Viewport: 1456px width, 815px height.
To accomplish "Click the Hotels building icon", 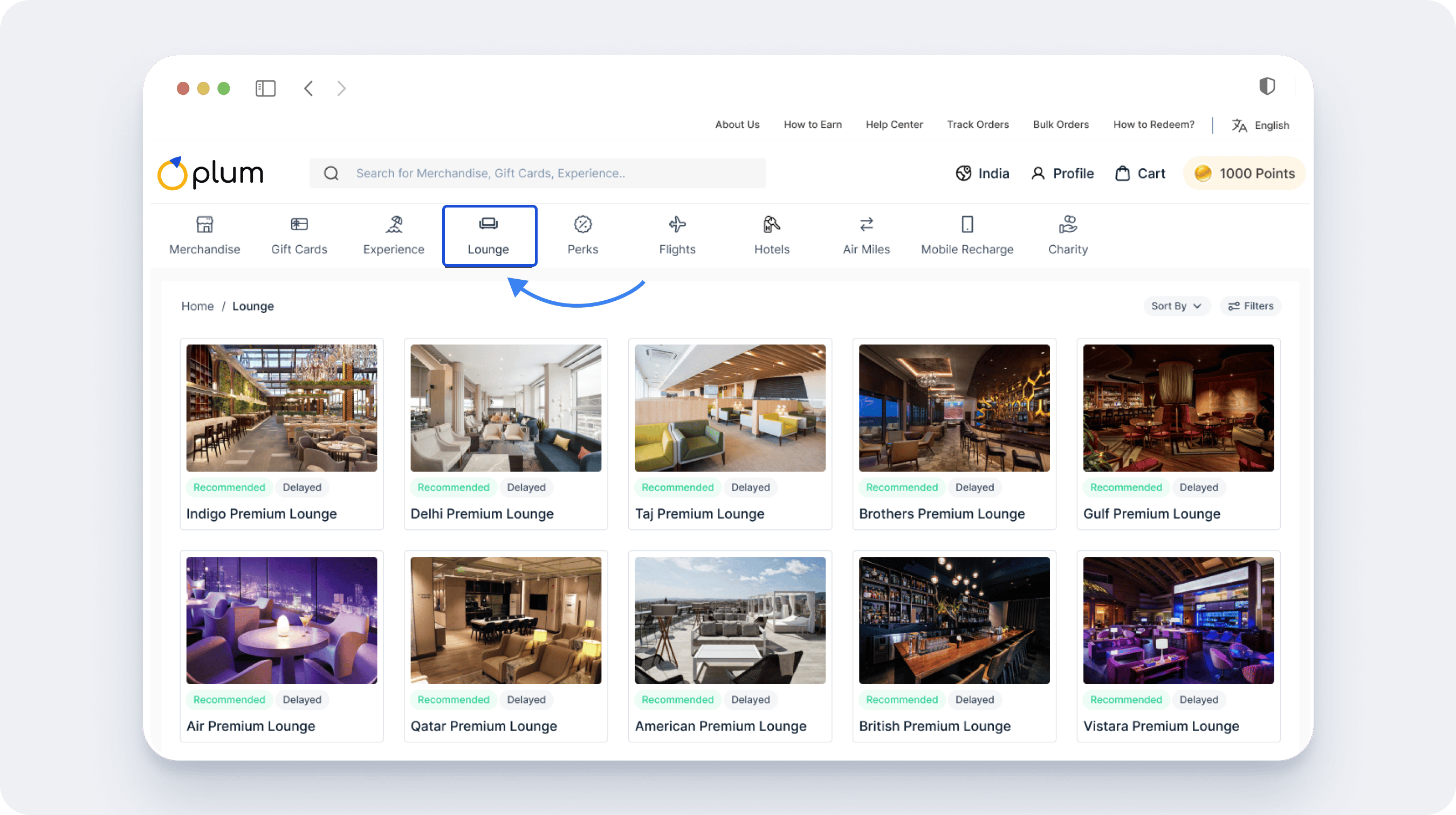I will coord(772,224).
